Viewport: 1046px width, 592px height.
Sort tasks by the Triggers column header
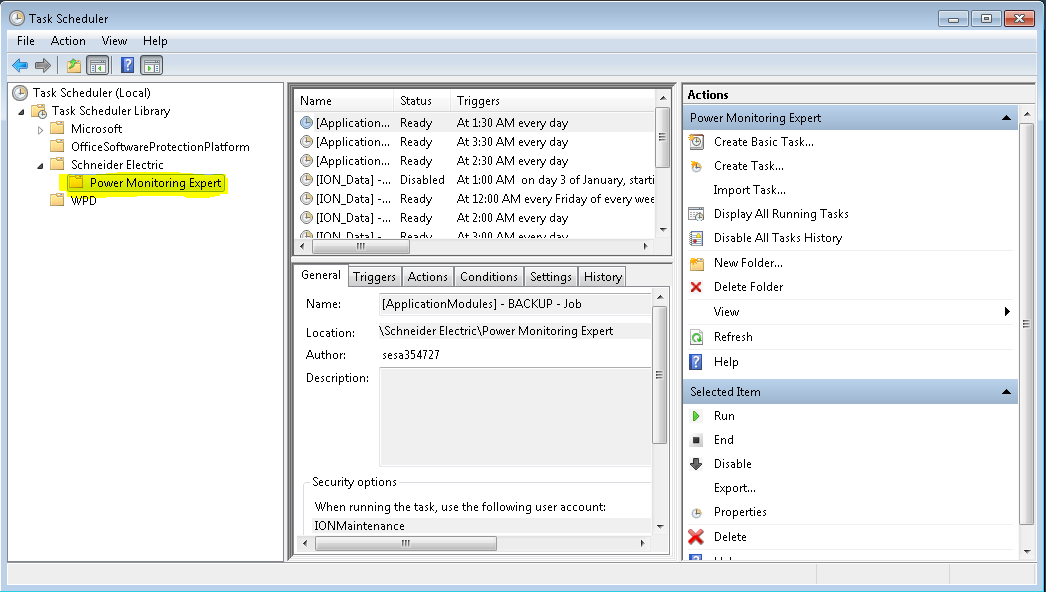coord(553,101)
